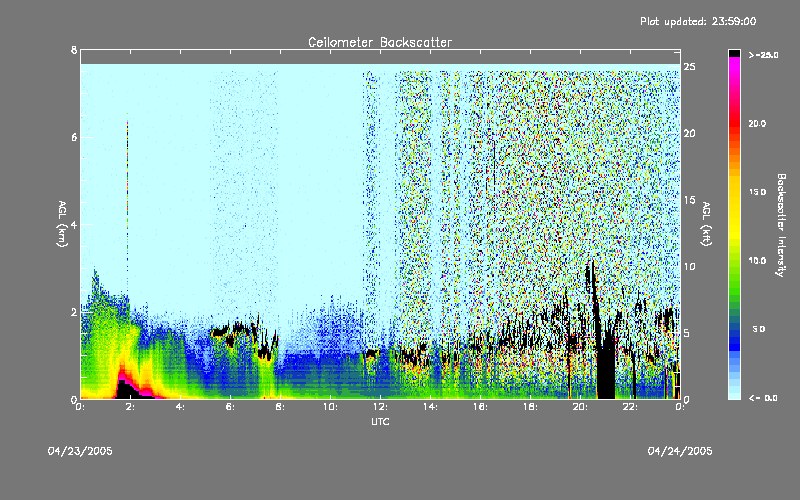Click the colorbar label '<= 0.0'
This screenshot has height=500, width=800.
[x=763, y=397]
